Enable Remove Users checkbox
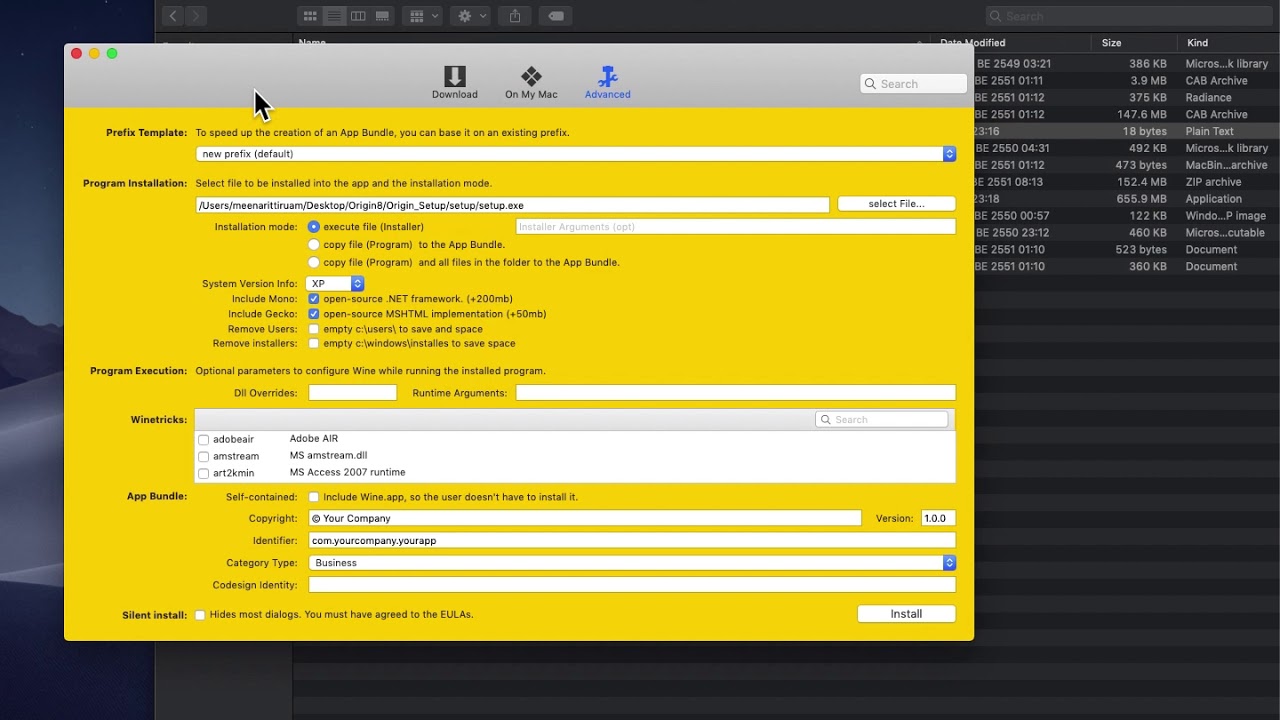 point(314,329)
